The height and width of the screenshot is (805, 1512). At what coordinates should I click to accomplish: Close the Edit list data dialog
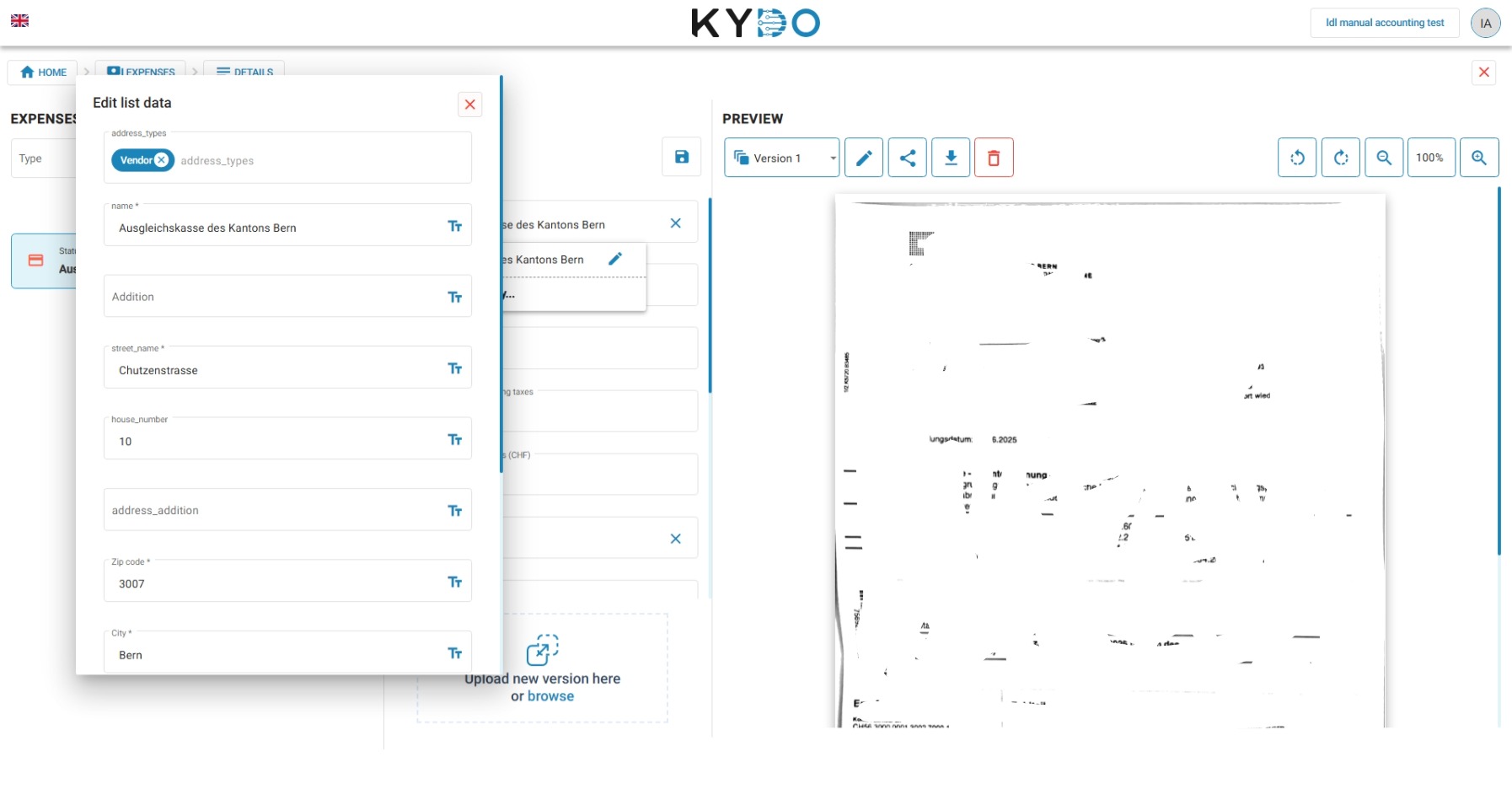(x=470, y=105)
